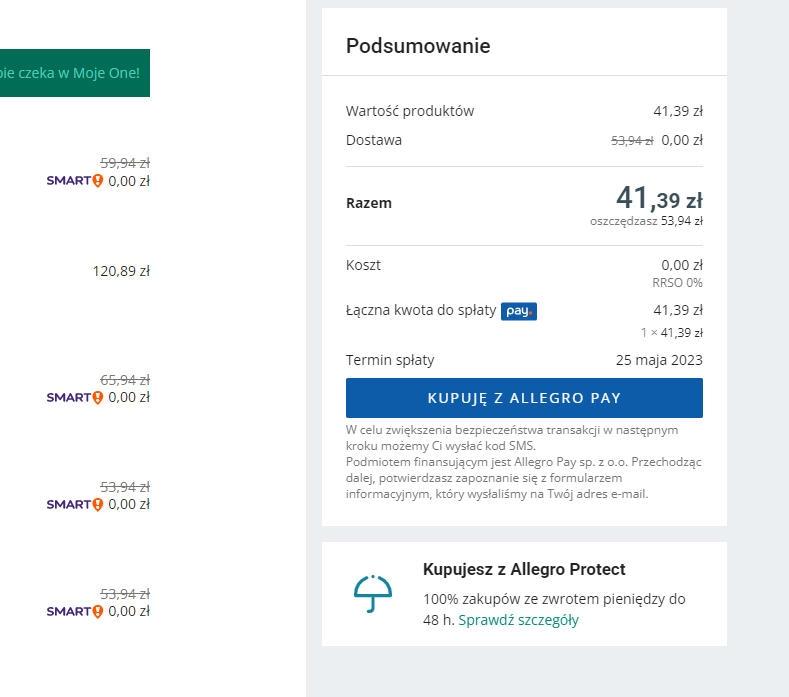Viewport: 789px width, 697px height.
Task: Click the Wartość produktów value 41,39 zł
Action: [678, 111]
